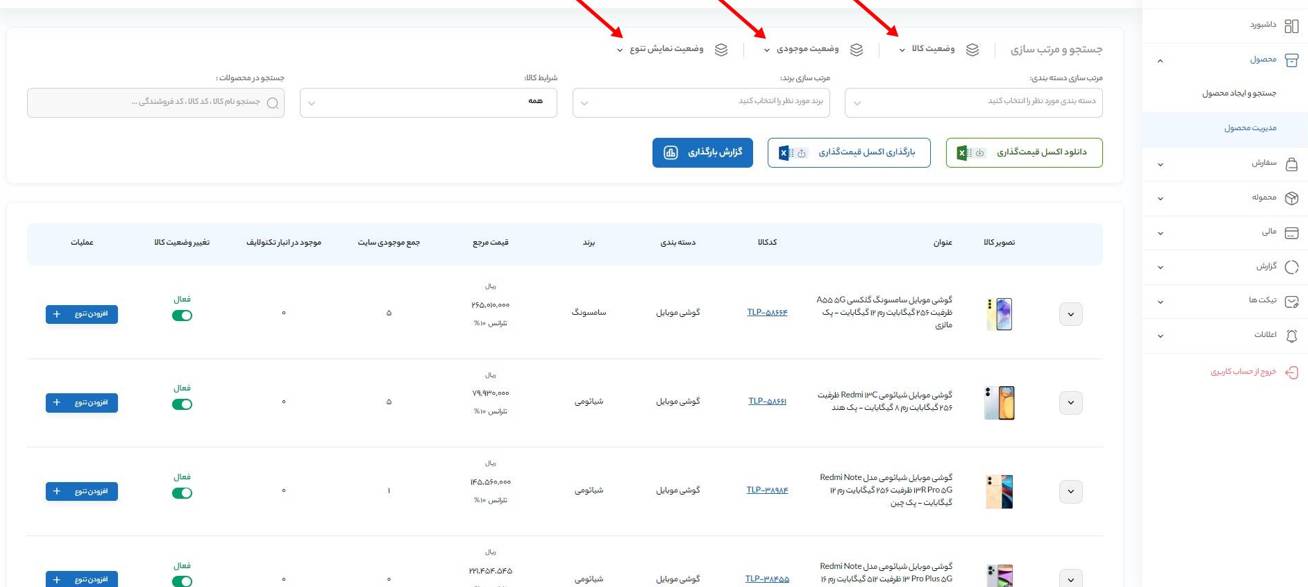Click the Redmi 13C product title
Screen dimensions: 1308x587
tap(884, 401)
